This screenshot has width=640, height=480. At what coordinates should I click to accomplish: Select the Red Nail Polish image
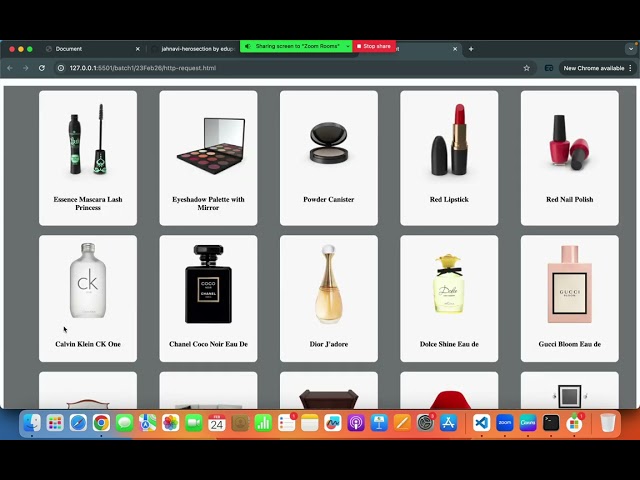[569, 142]
